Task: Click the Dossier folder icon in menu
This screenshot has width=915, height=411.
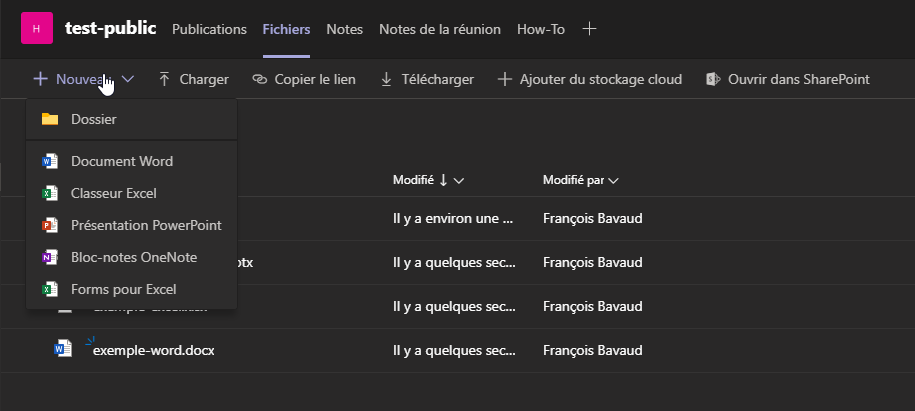Action: point(50,119)
